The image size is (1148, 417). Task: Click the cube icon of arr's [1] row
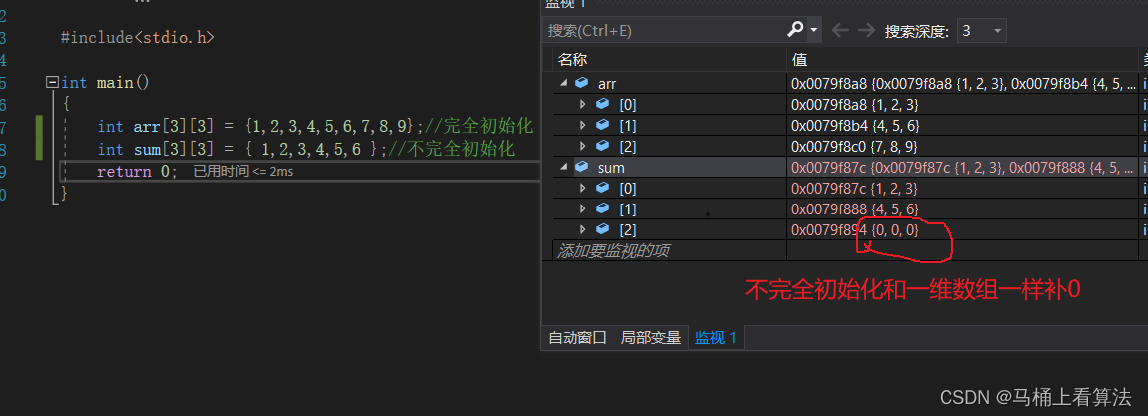(x=602, y=125)
